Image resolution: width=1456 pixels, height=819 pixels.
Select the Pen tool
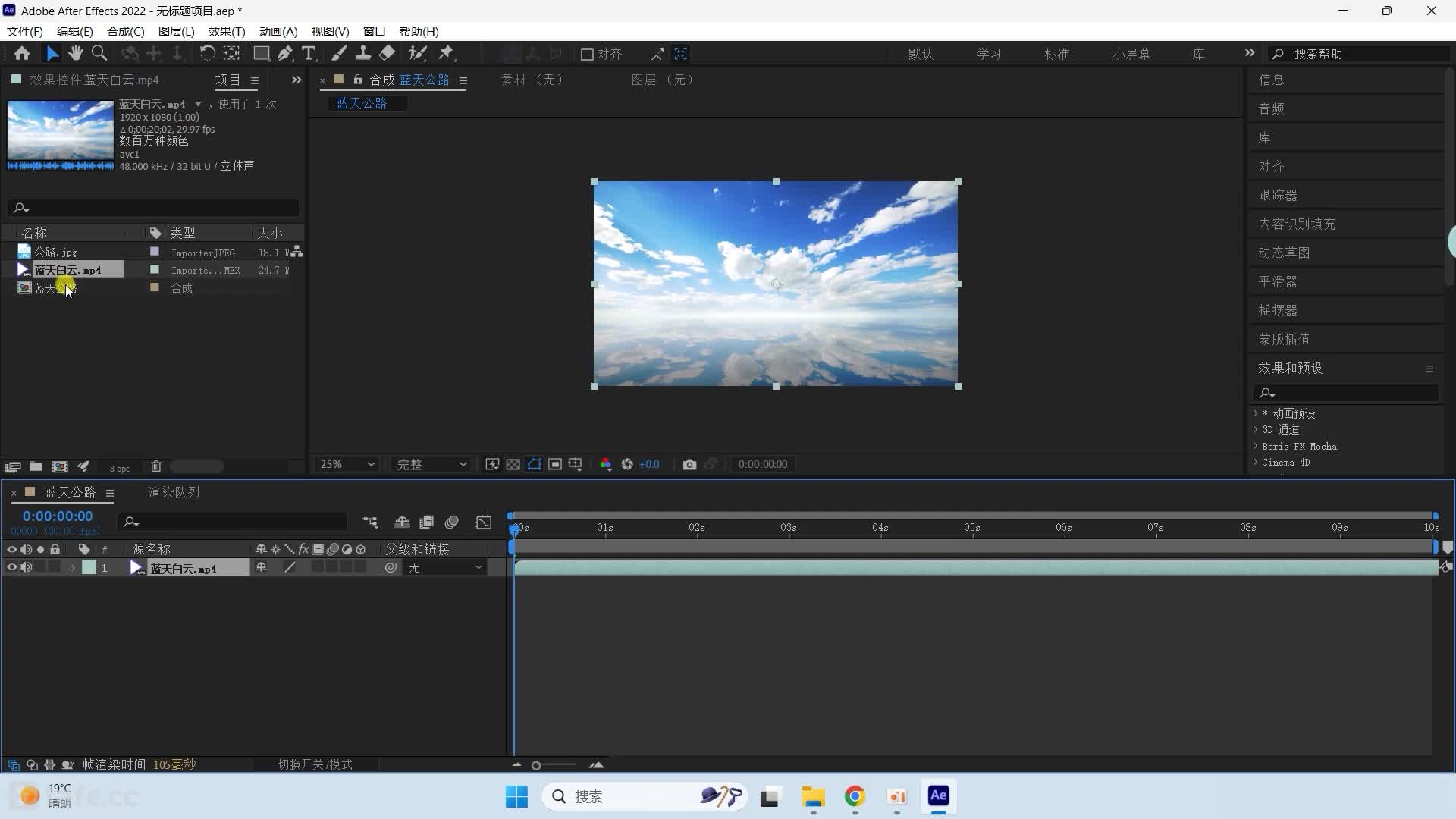(284, 54)
